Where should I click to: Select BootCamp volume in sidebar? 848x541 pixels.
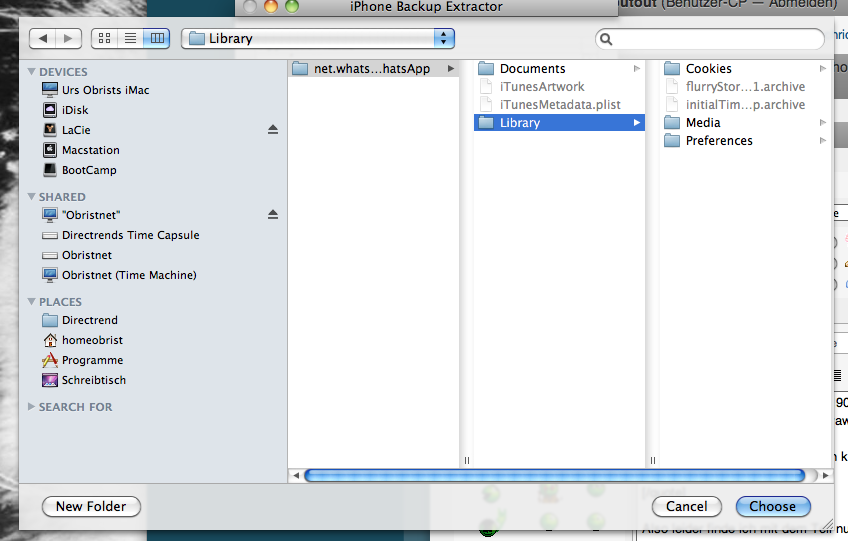click(88, 170)
